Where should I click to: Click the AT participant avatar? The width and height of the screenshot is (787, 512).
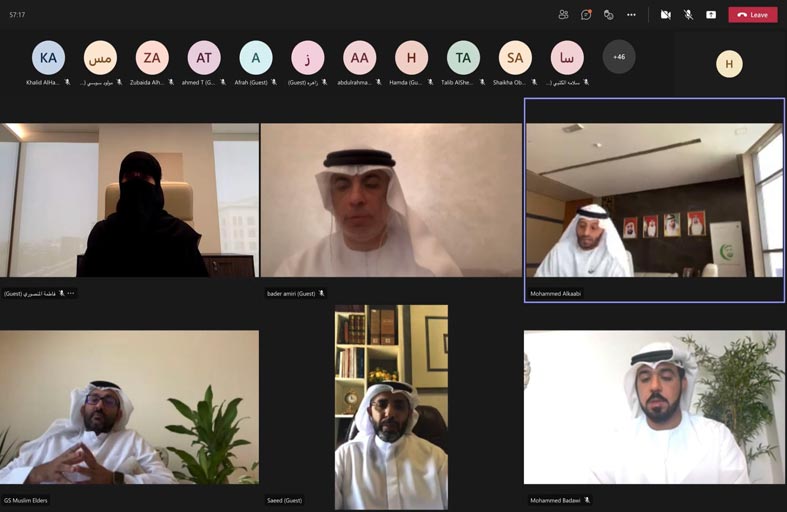tap(204, 58)
